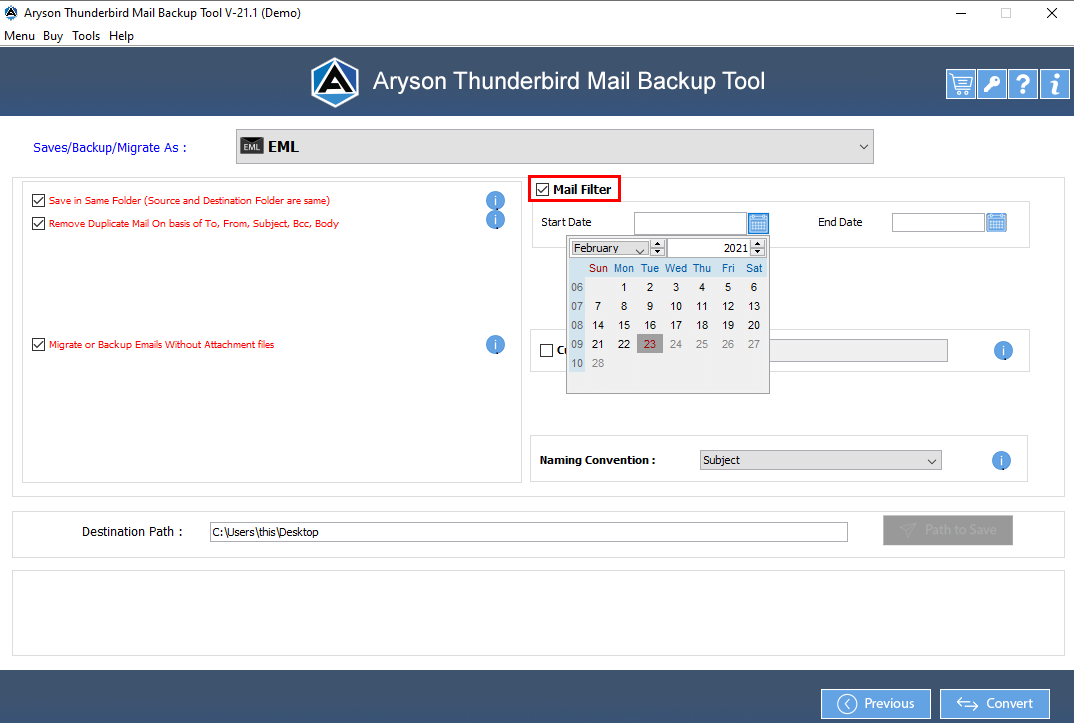Click week number 08 in calendar

click(x=577, y=325)
